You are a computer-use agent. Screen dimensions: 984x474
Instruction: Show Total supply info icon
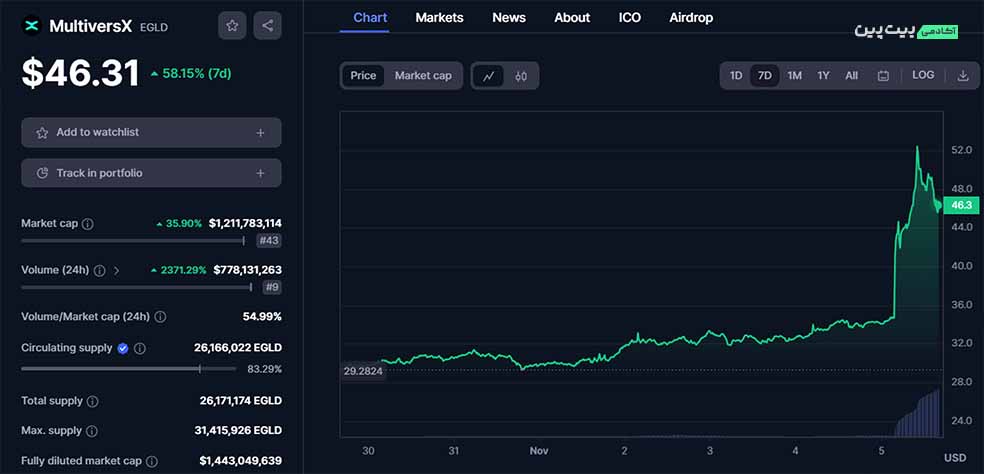(x=92, y=401)
